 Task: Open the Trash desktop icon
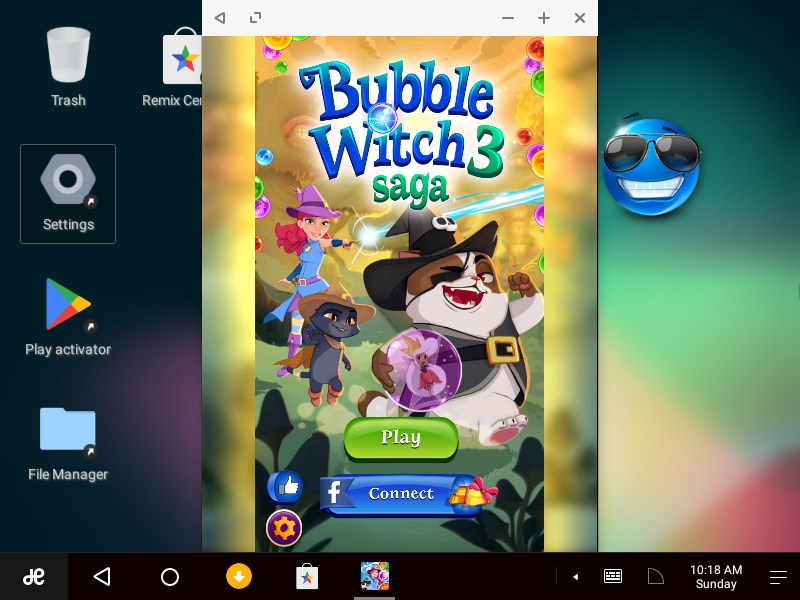tap(68, 67)
